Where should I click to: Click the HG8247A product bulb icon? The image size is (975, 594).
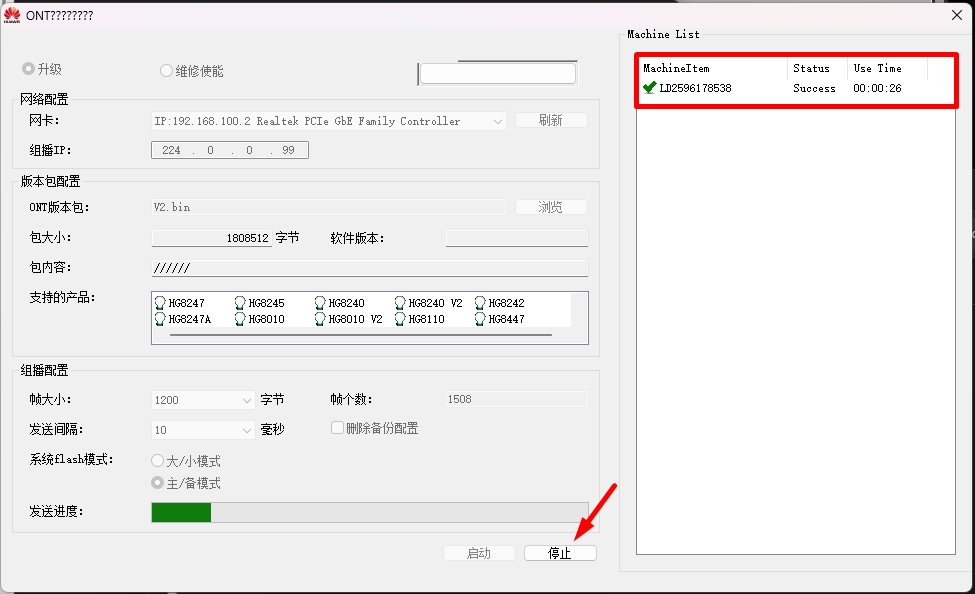coord(160,320)
